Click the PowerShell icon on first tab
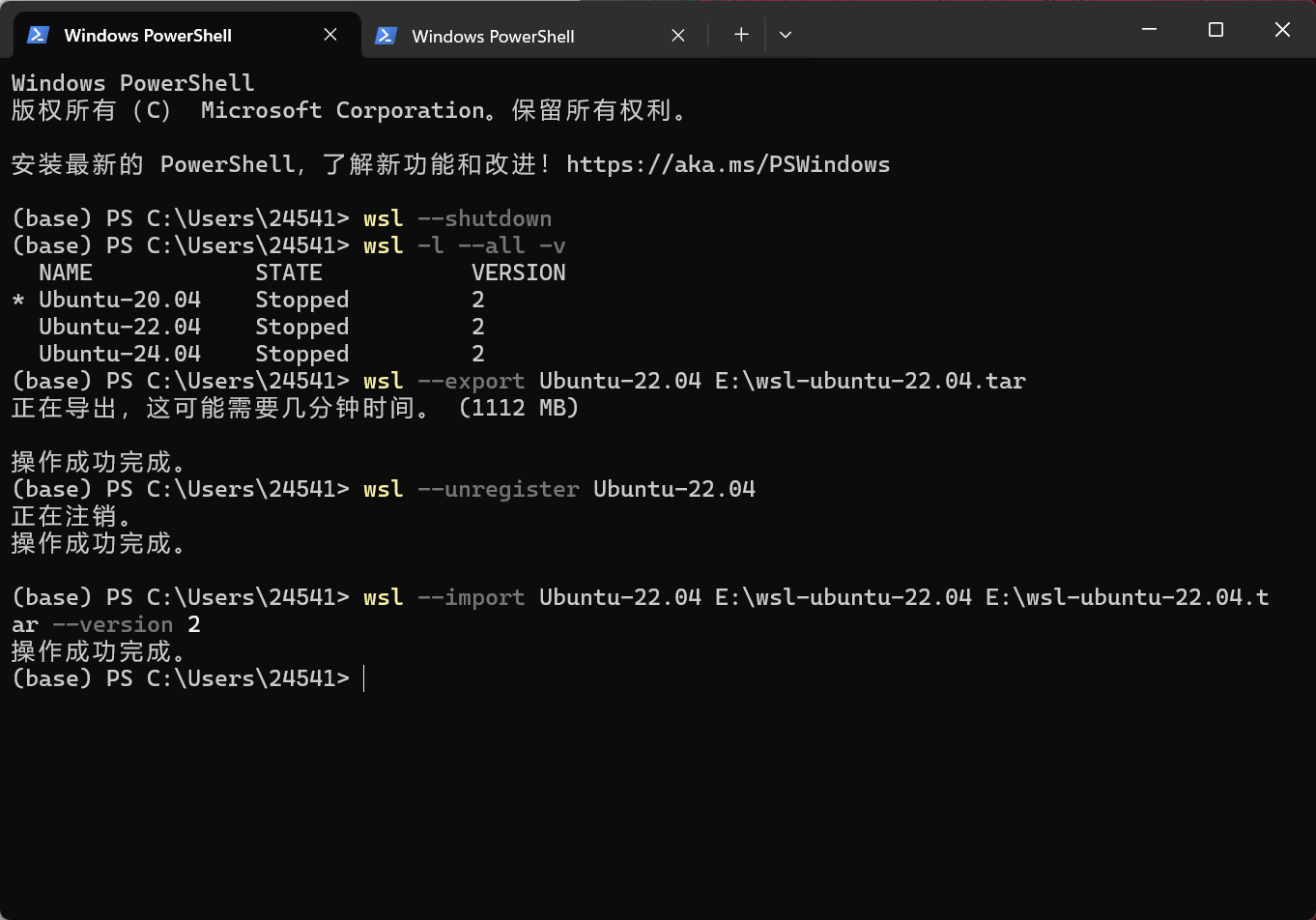1316x920 pixels. [x=38, y=35]
